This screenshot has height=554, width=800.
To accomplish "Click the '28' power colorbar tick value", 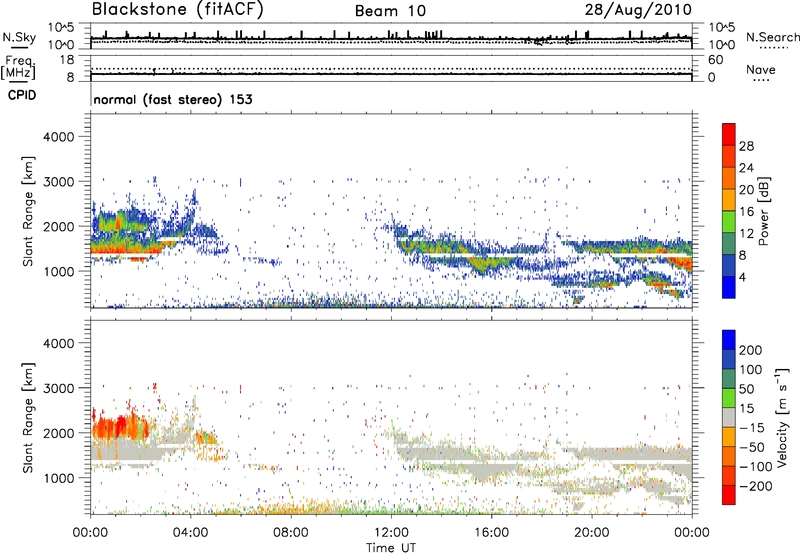I will point(746,146).
